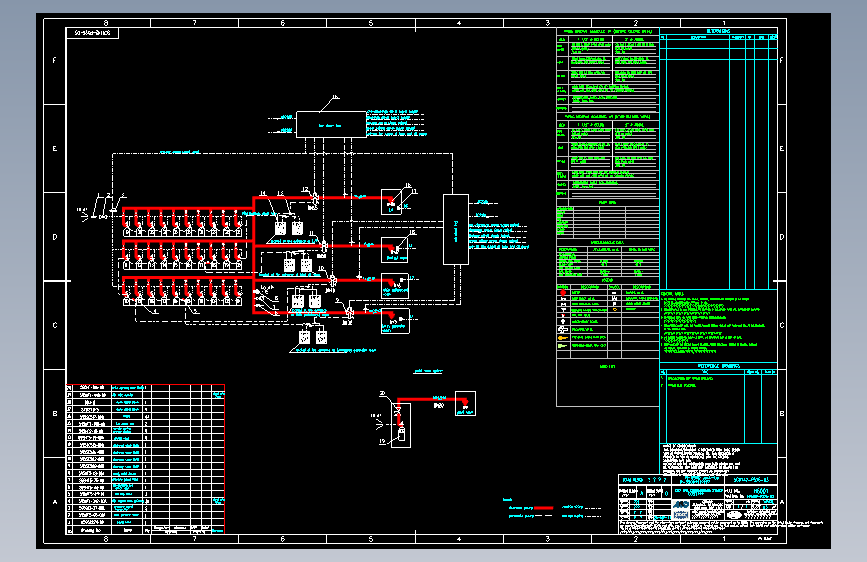Select the valve symbol beside callout 11
Screen dimensions: 867x562
pyautogui.click(x=324, y=246)
